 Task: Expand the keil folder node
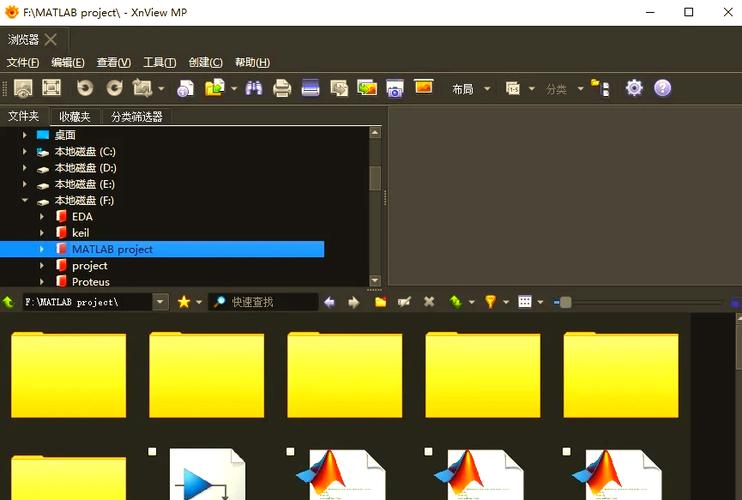pyautogui.click(x=42, y=233)
